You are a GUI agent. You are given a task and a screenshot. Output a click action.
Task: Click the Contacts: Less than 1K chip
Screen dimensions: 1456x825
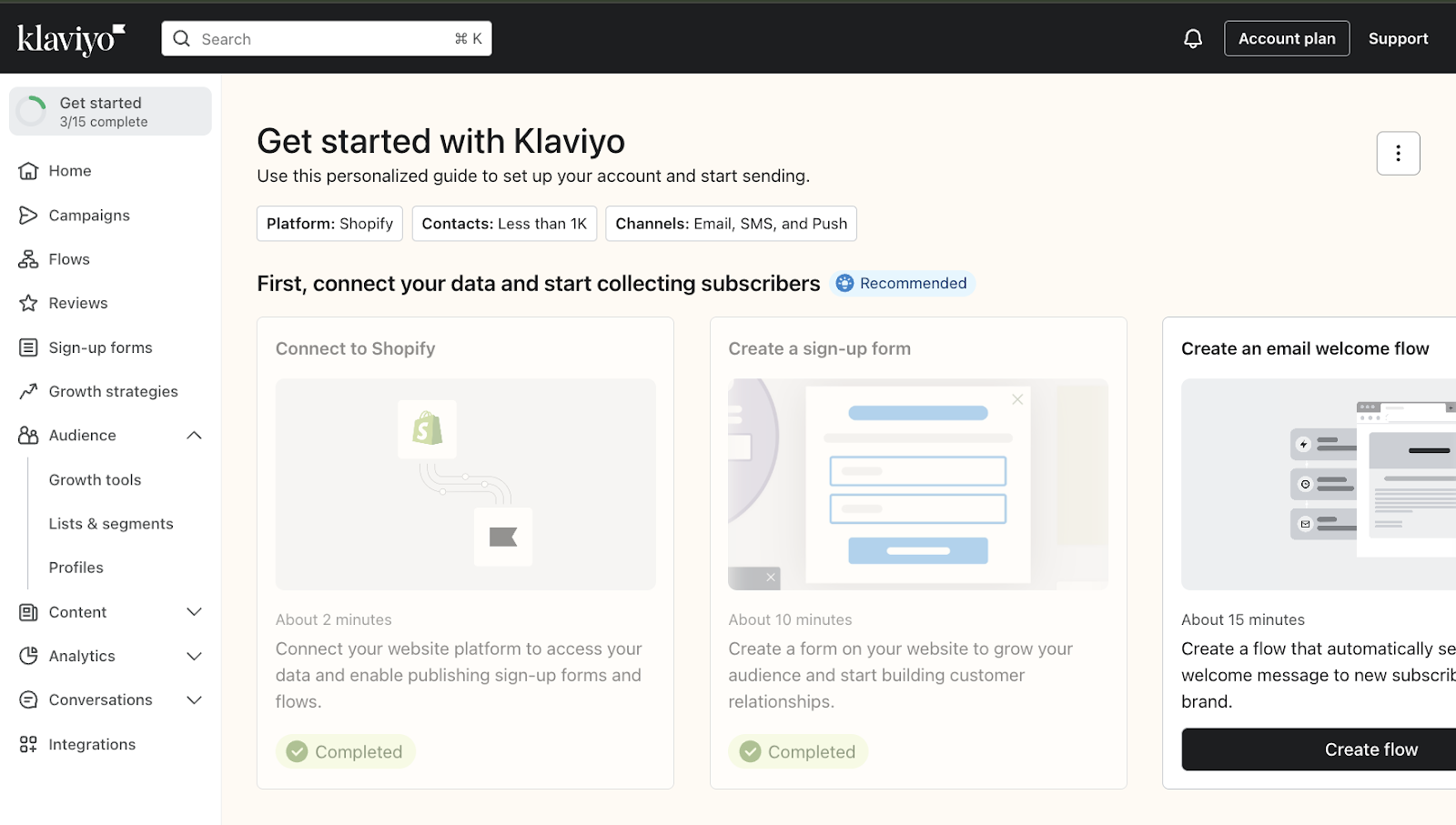coord(504,224)
